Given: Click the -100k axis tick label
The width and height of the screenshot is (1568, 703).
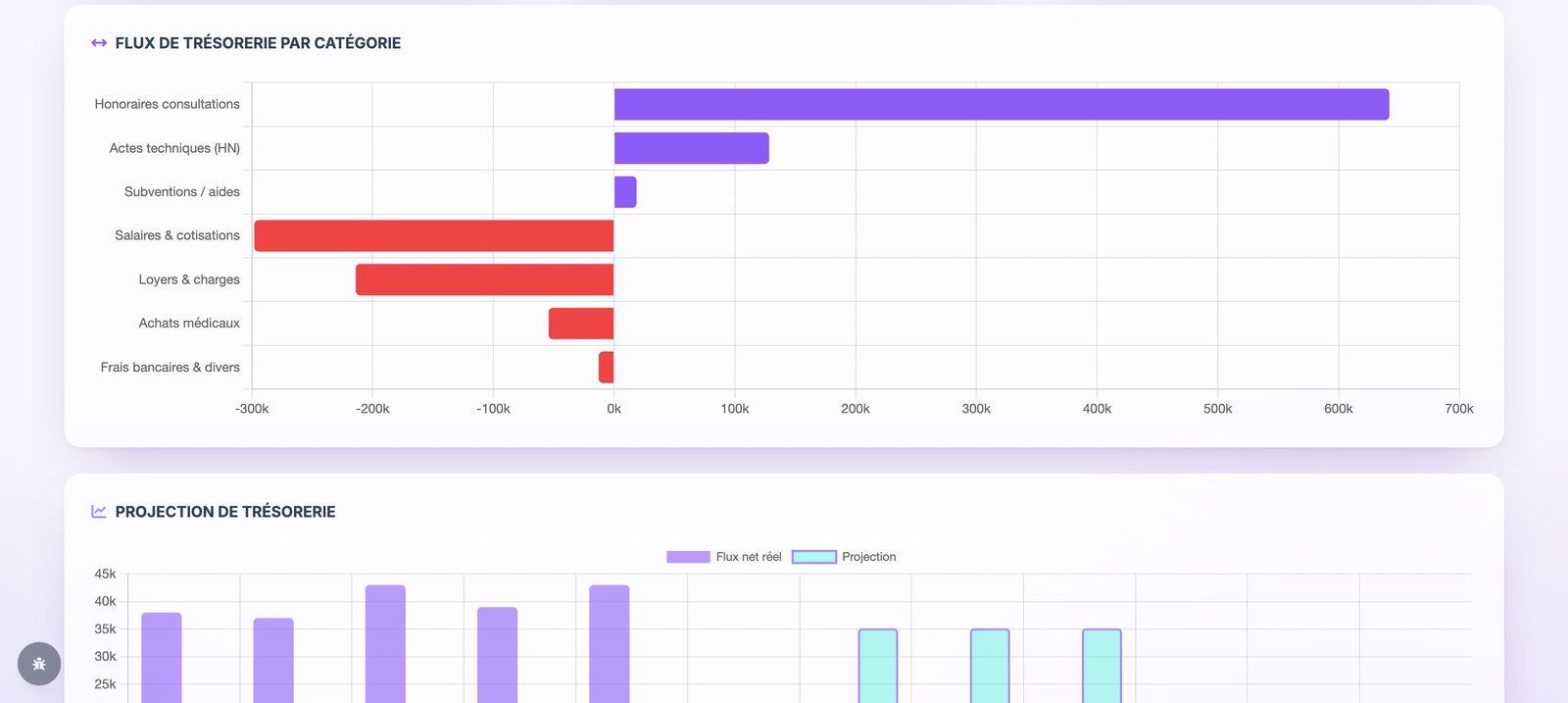Looking at the screenshot, I should [x=493, y=409].
